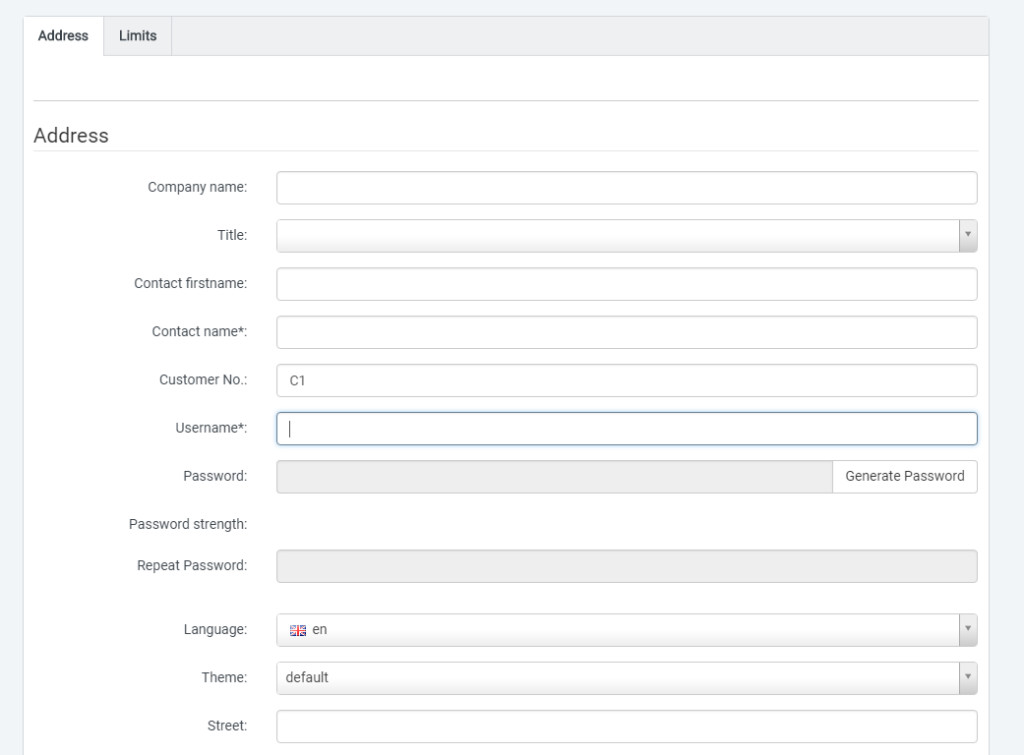Place cursor in the Username field
The height and width of the screenshot is (755, 1024).
click(x=626, y=428)
